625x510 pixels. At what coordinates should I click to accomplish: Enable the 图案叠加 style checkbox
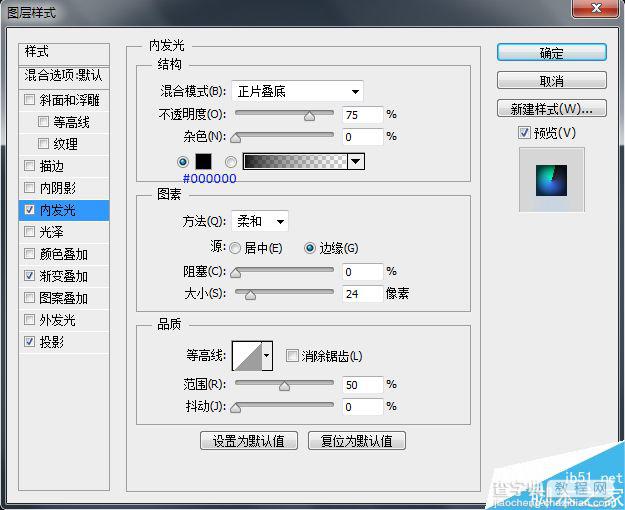(29, 297)
